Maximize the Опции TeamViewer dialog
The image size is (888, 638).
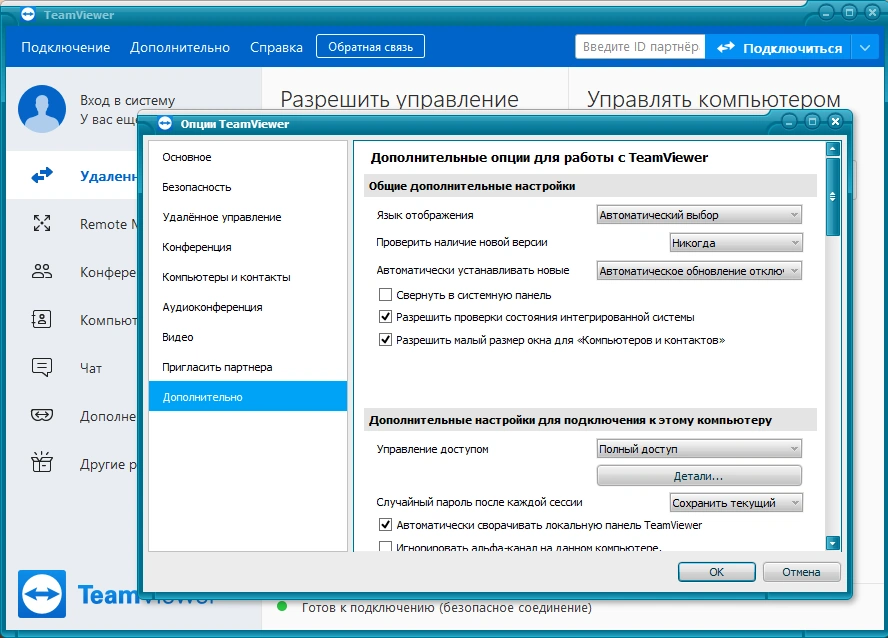[x=812, y=121]
